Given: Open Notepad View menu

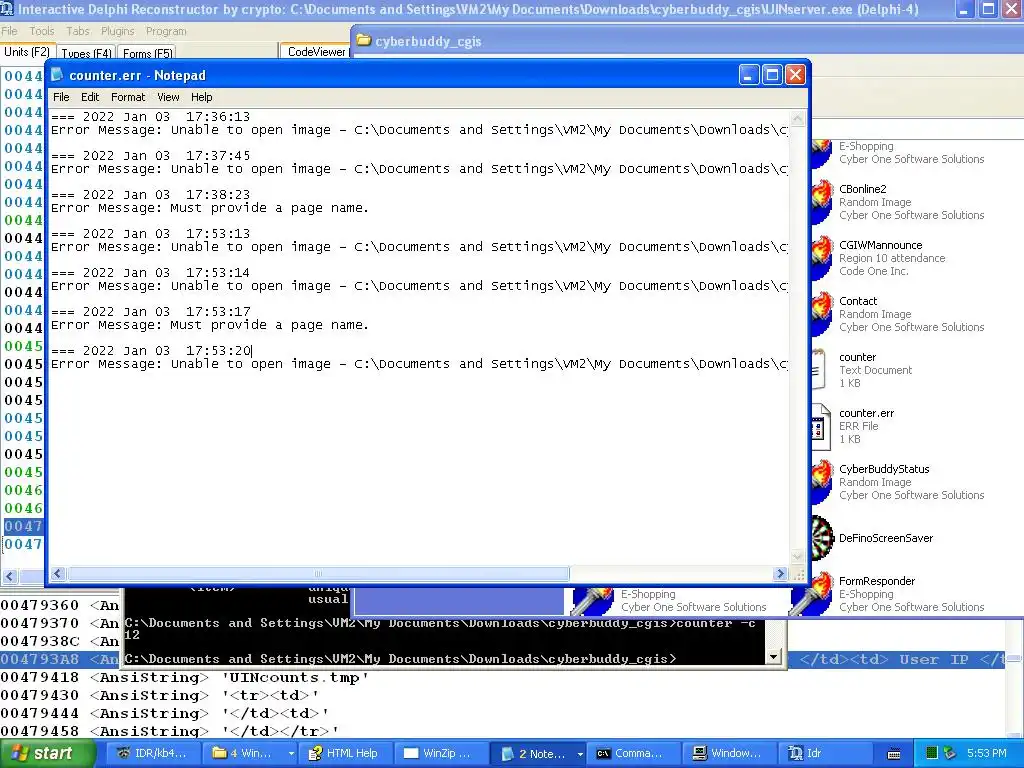Looking at the screenshot, I should click(168, 97).
